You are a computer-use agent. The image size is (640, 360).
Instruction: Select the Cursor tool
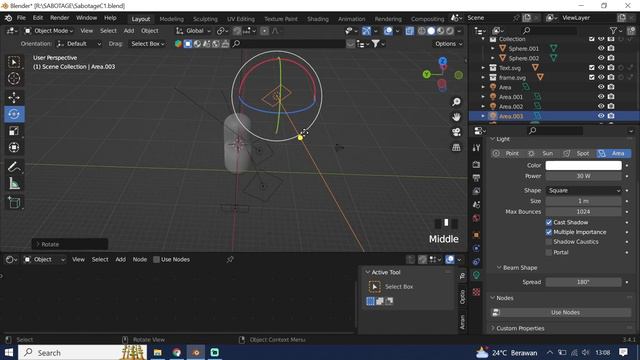coord(14,78)
